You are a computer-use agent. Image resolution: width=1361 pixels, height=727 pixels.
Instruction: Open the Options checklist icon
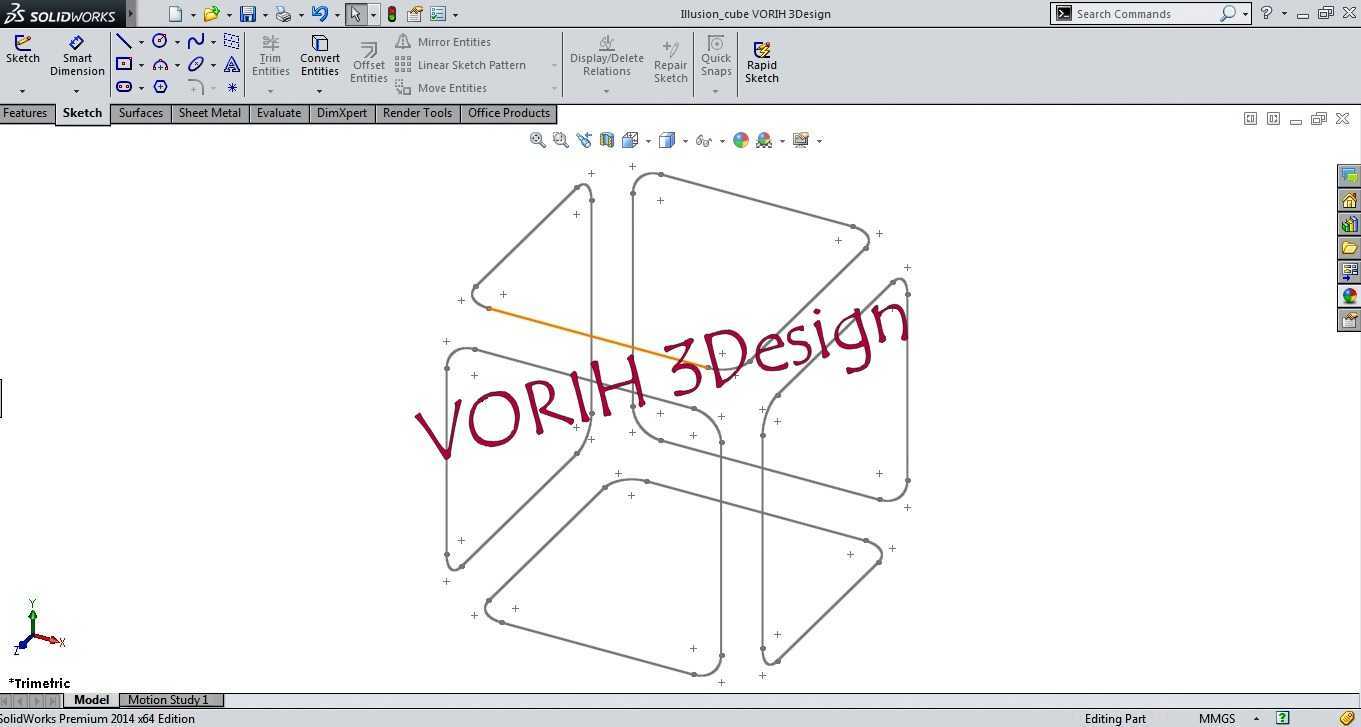click(x=437, y=14)
